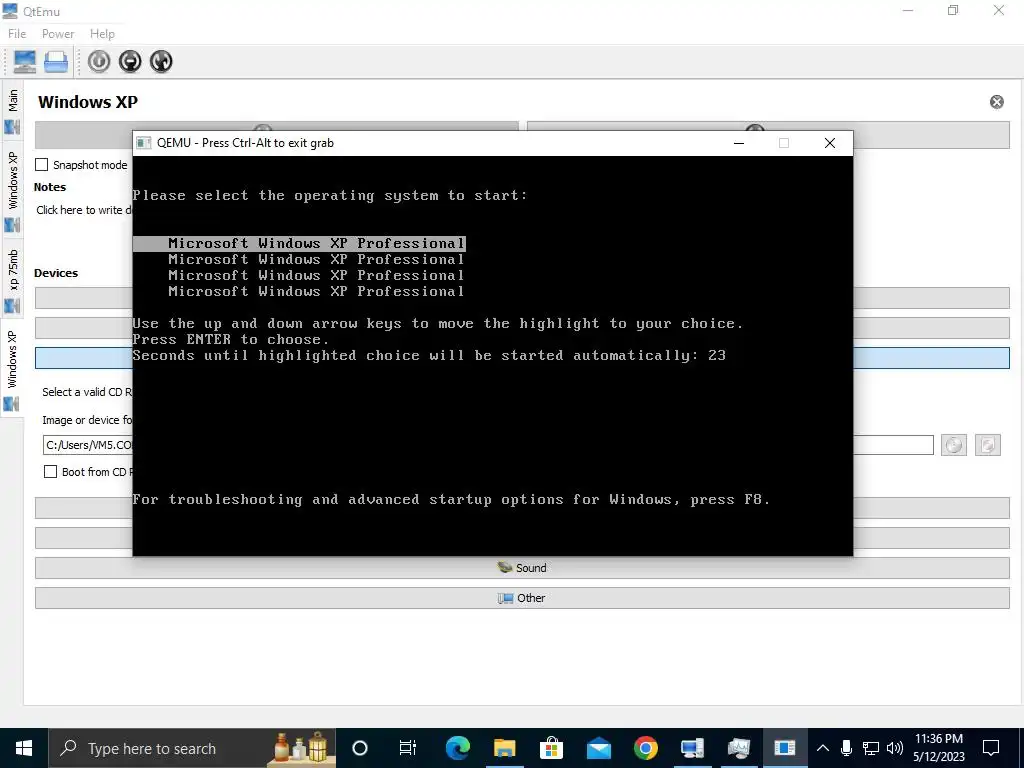Click the highlighted Windows XP Professional boot entry
The width and height of the screenshot is (1024, 768).
[x=299, y=244]
